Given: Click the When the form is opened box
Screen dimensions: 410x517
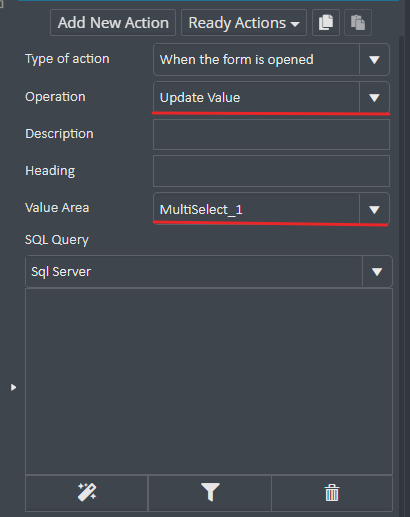Looking at the screenshot, I should coord(257,60).
